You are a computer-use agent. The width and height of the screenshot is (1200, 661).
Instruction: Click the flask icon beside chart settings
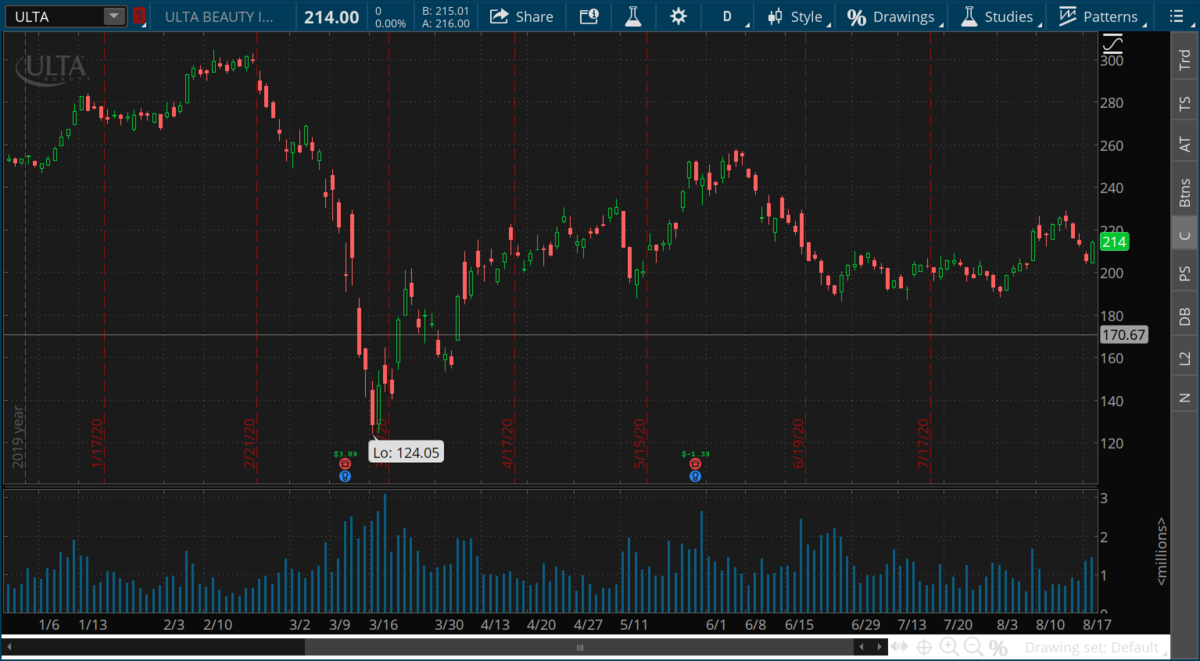(x=634, y=16)
